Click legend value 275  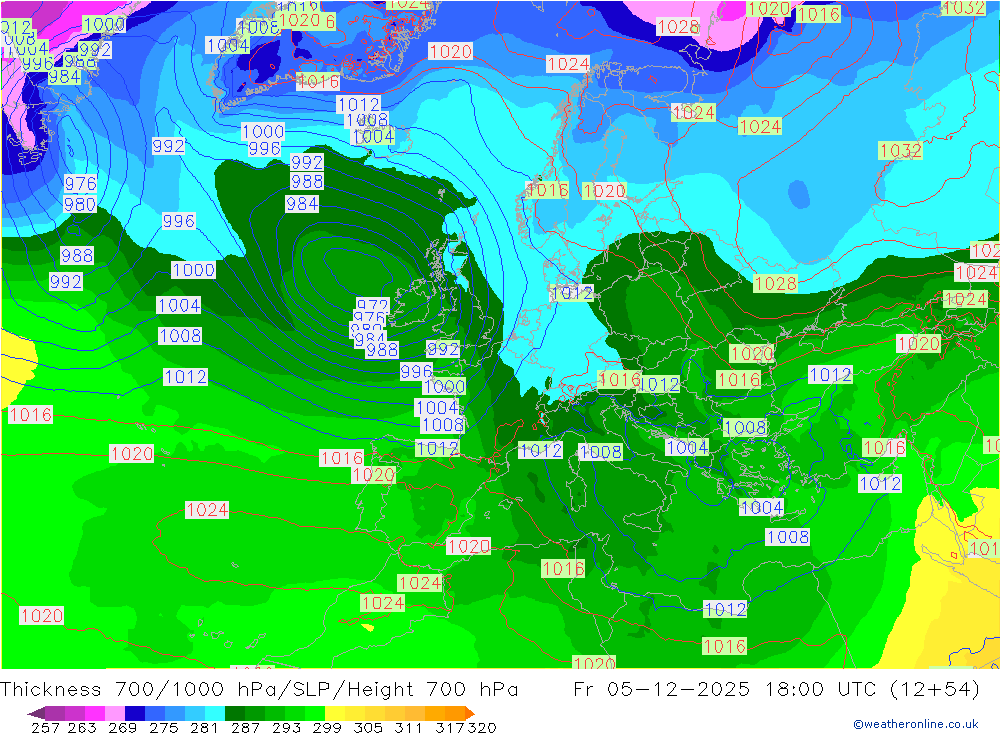pos(163,727)
